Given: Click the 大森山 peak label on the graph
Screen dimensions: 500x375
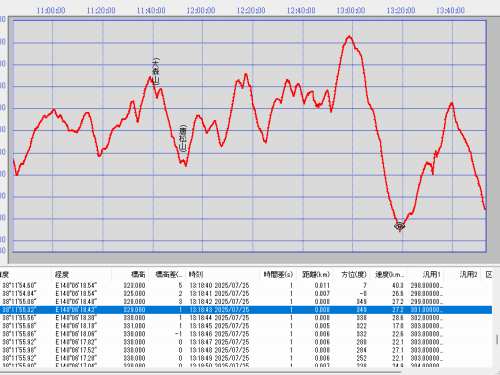Looking at the screenshot, I should pyautogui.click(x=156, y=71).
